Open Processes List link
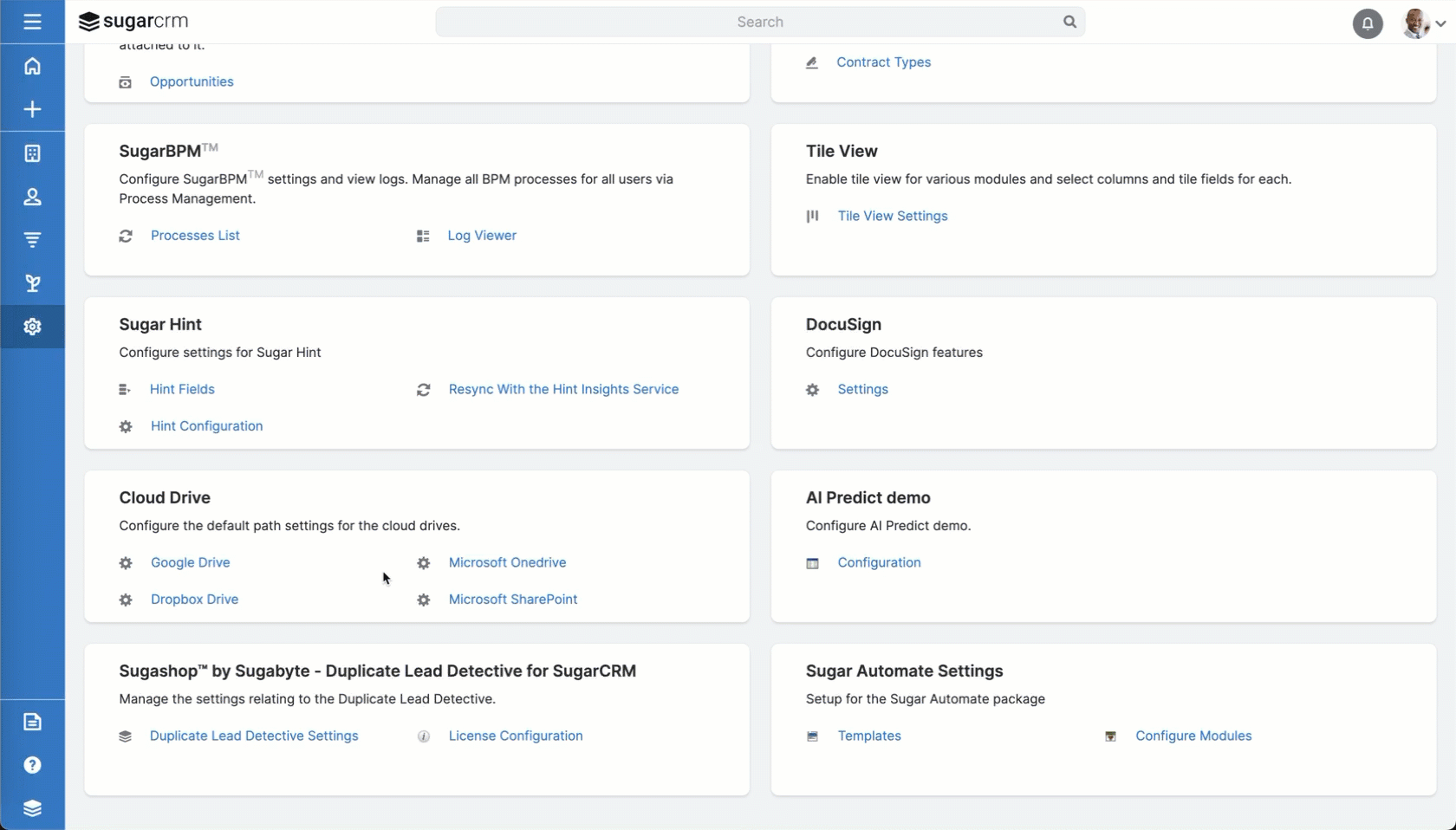Screen dimensions: 1456x830 195,236
